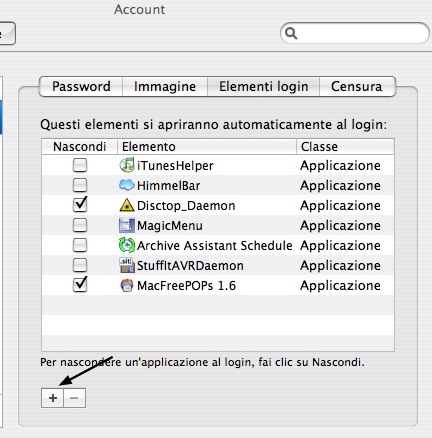Viewport: 432px width, 438px height.
Task: Select the StuffItAVRDaemon name
Action: pyautogui.click(x=190, y=266)
